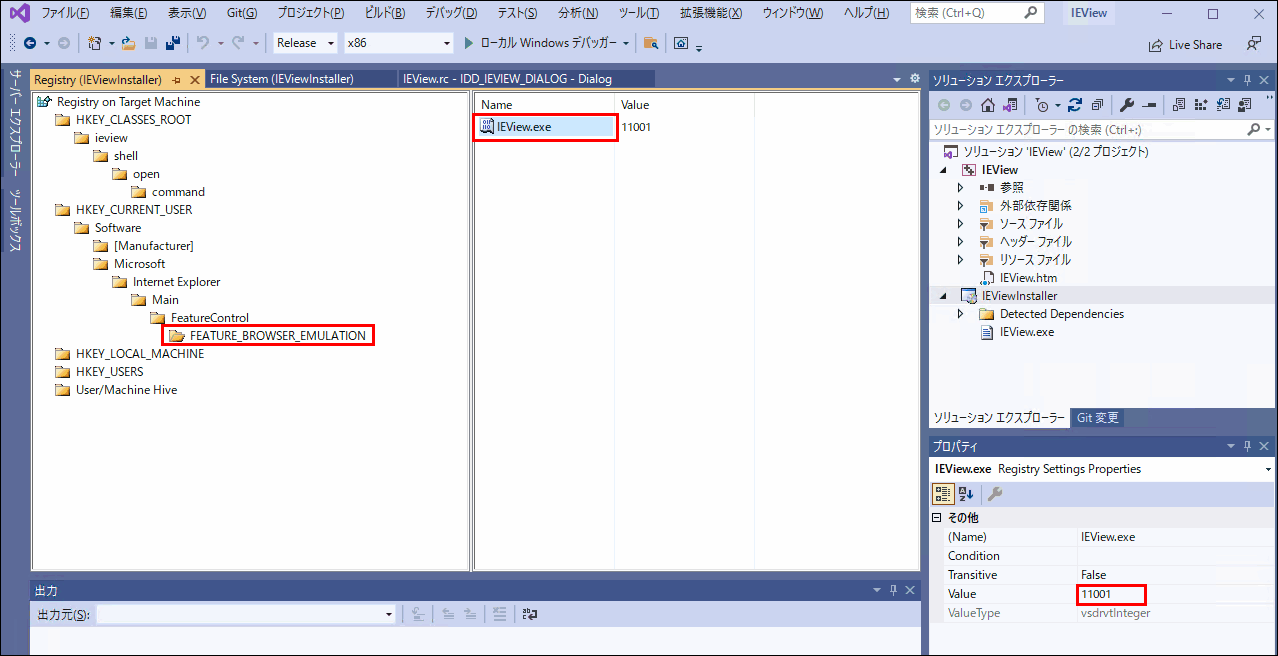Screen dimensions: 1278x656
Task: Select IEView.htm in Solution Explorer
Action: 1028,278
